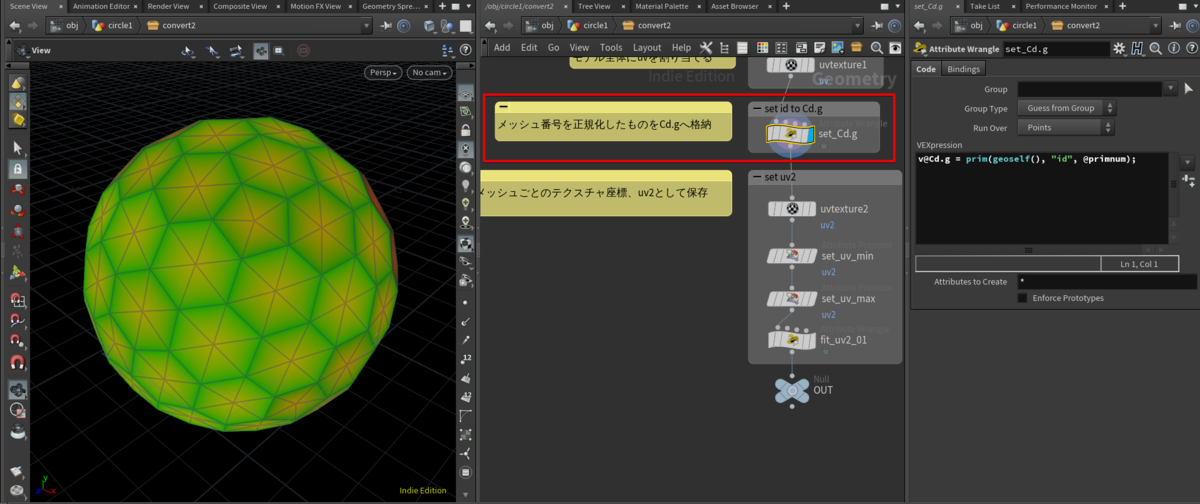Image resolution: width=1200 pixels, height=504 pixels.
Task: Toggle the display options lock in right viewport toolbar
Action: (466, 130)
